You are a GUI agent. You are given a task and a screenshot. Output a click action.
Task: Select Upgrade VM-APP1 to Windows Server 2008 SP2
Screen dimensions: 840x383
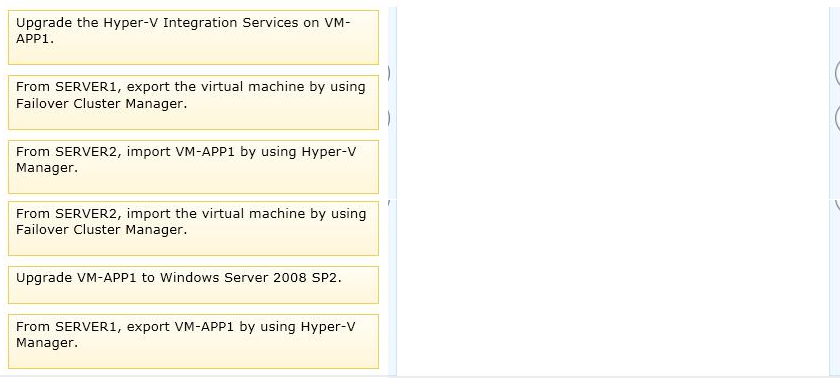(193, 285)
